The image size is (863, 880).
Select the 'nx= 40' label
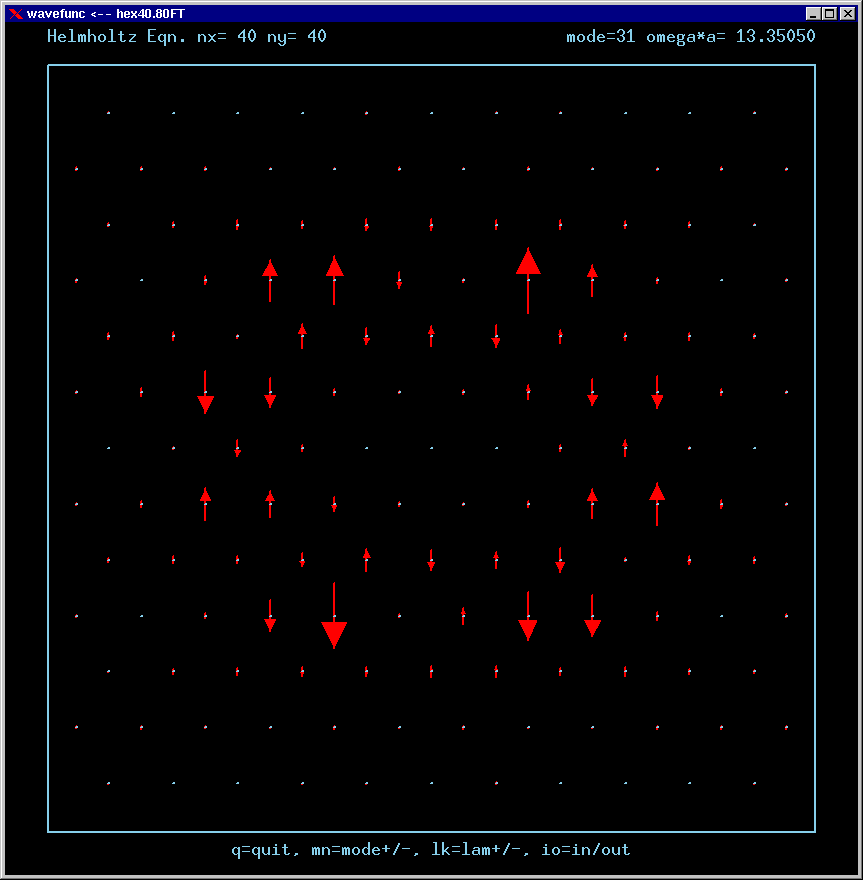pos(201,37)
